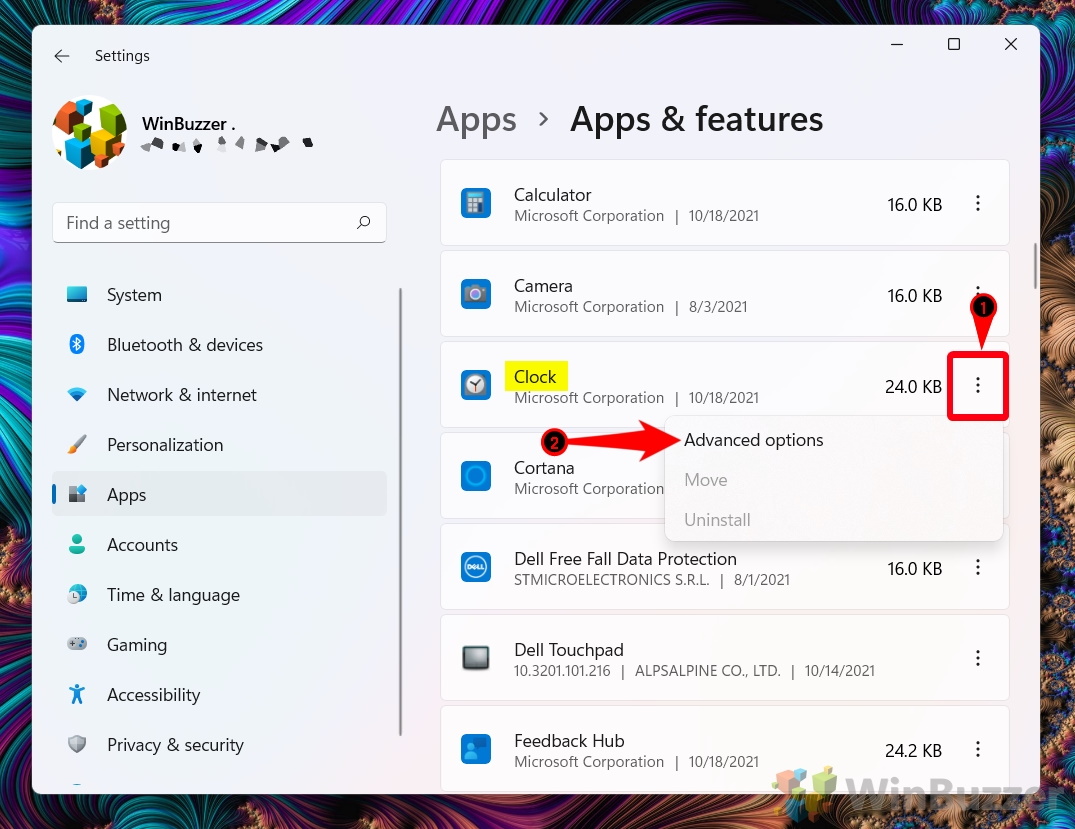Open Accounts via its person icon
This screenshot has height=829, width=1075.
tap(77, 544)
